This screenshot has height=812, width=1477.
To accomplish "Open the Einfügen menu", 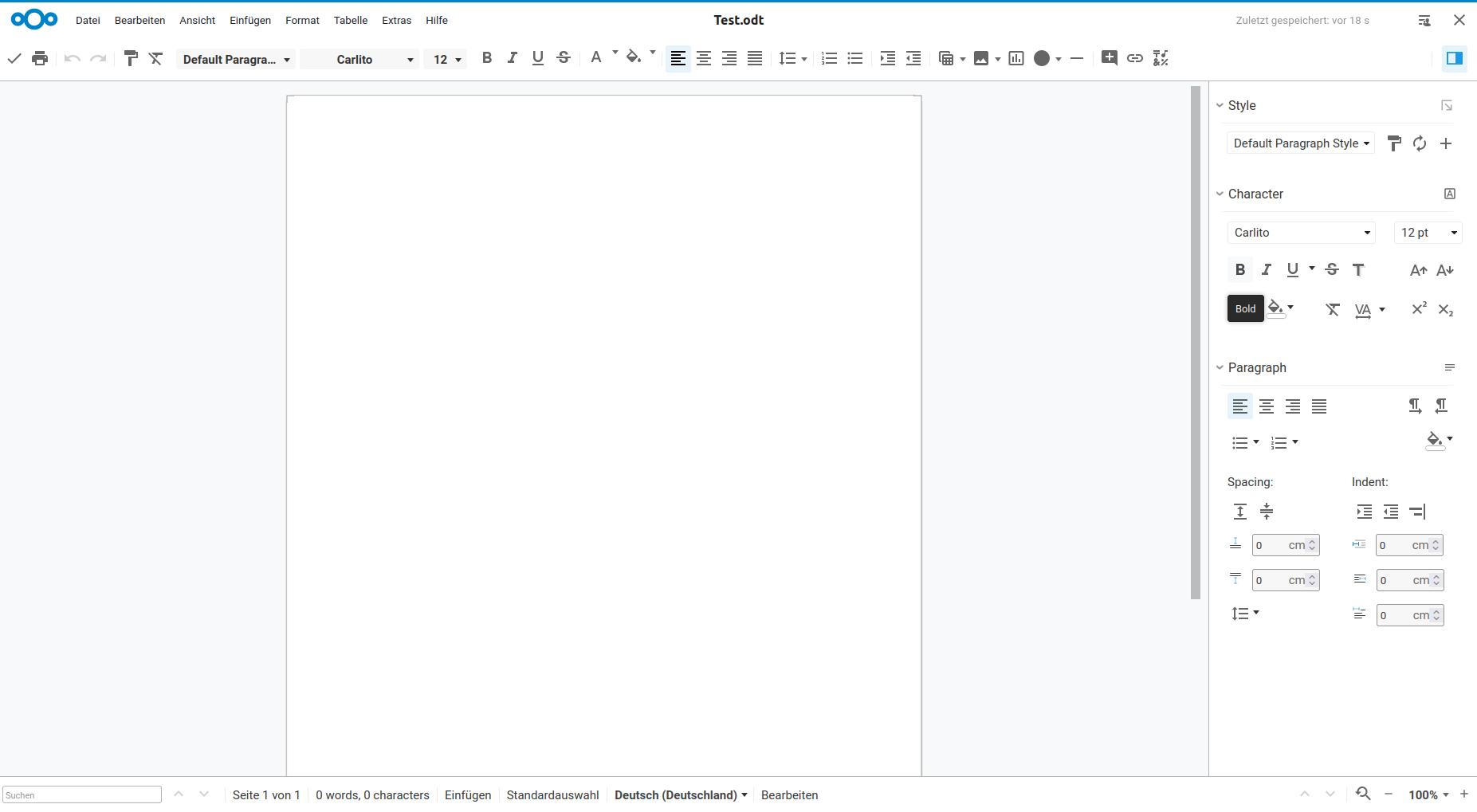I will pyautogui.click(x=249, y=20).
